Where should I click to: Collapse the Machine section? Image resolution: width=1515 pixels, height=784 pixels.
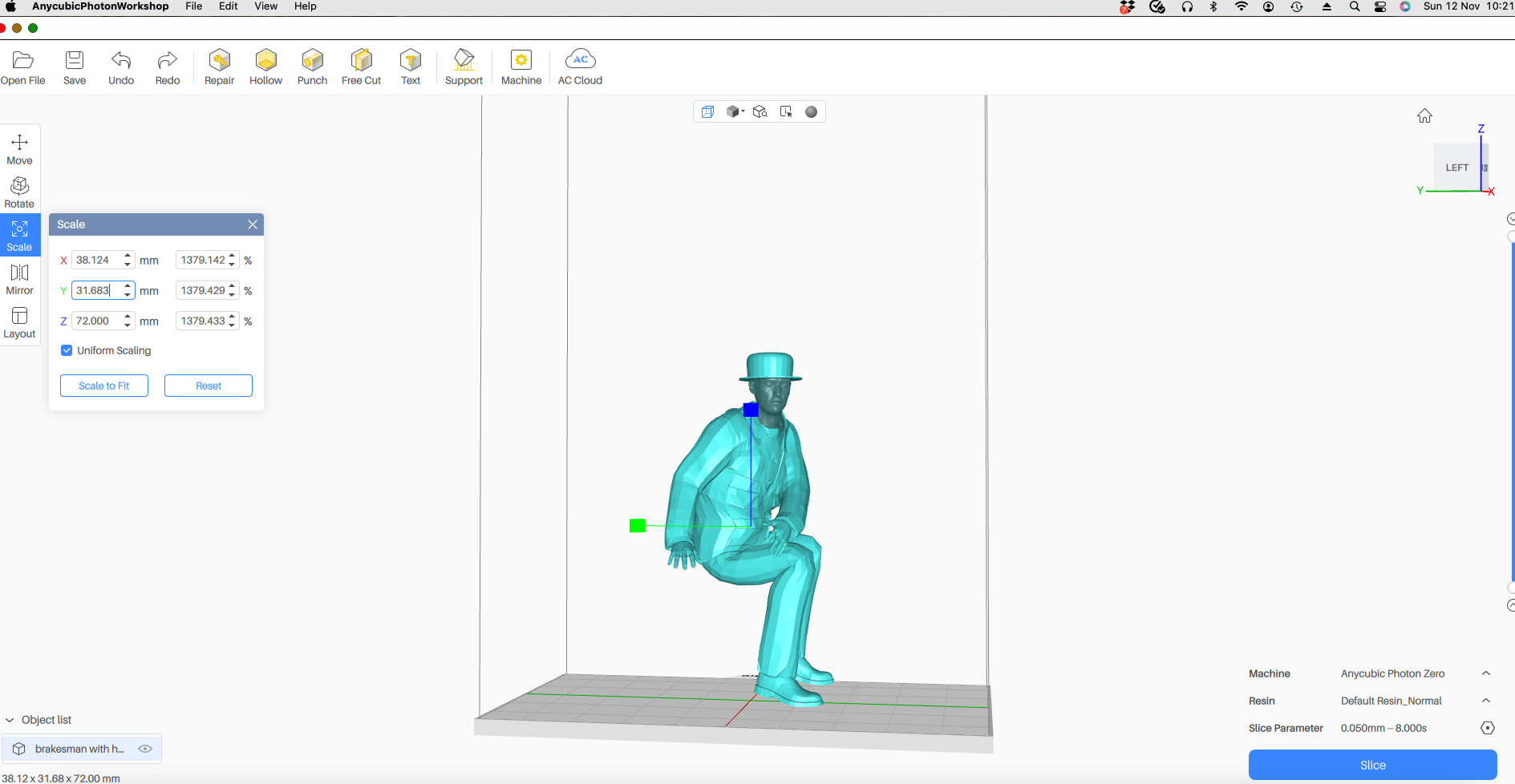[1486, 673]
